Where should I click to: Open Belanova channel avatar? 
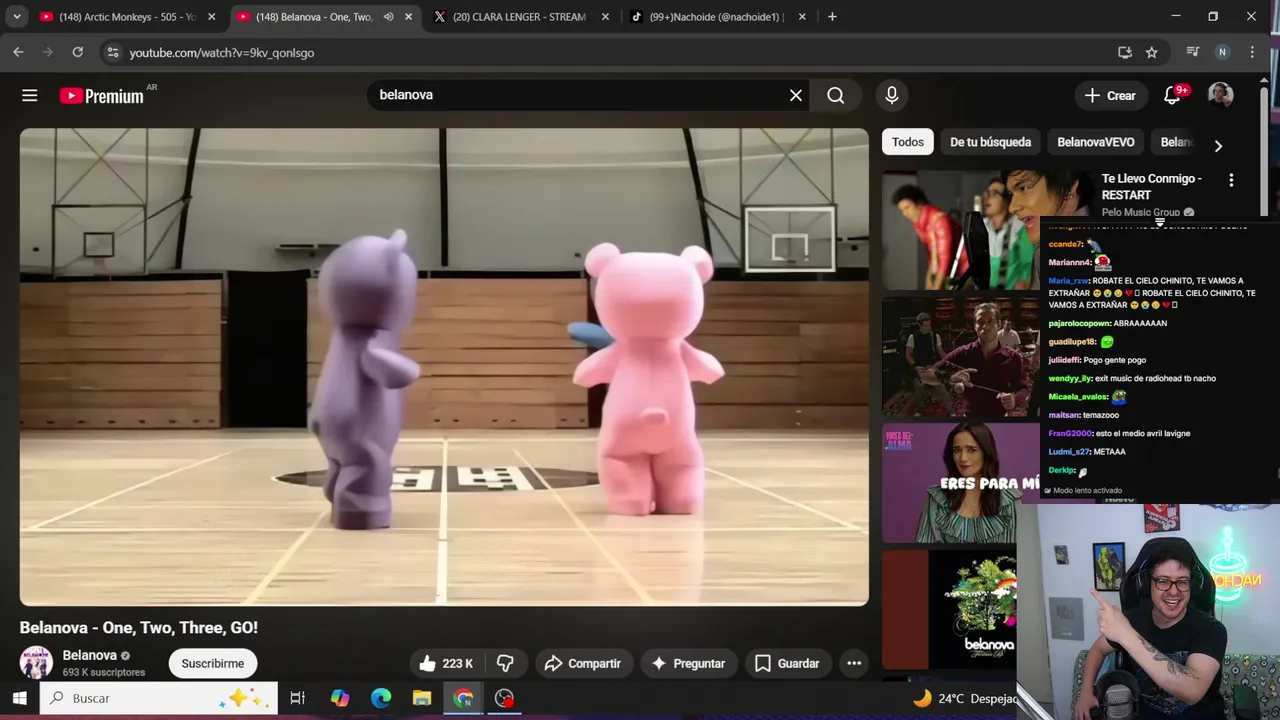coord(36,663)
